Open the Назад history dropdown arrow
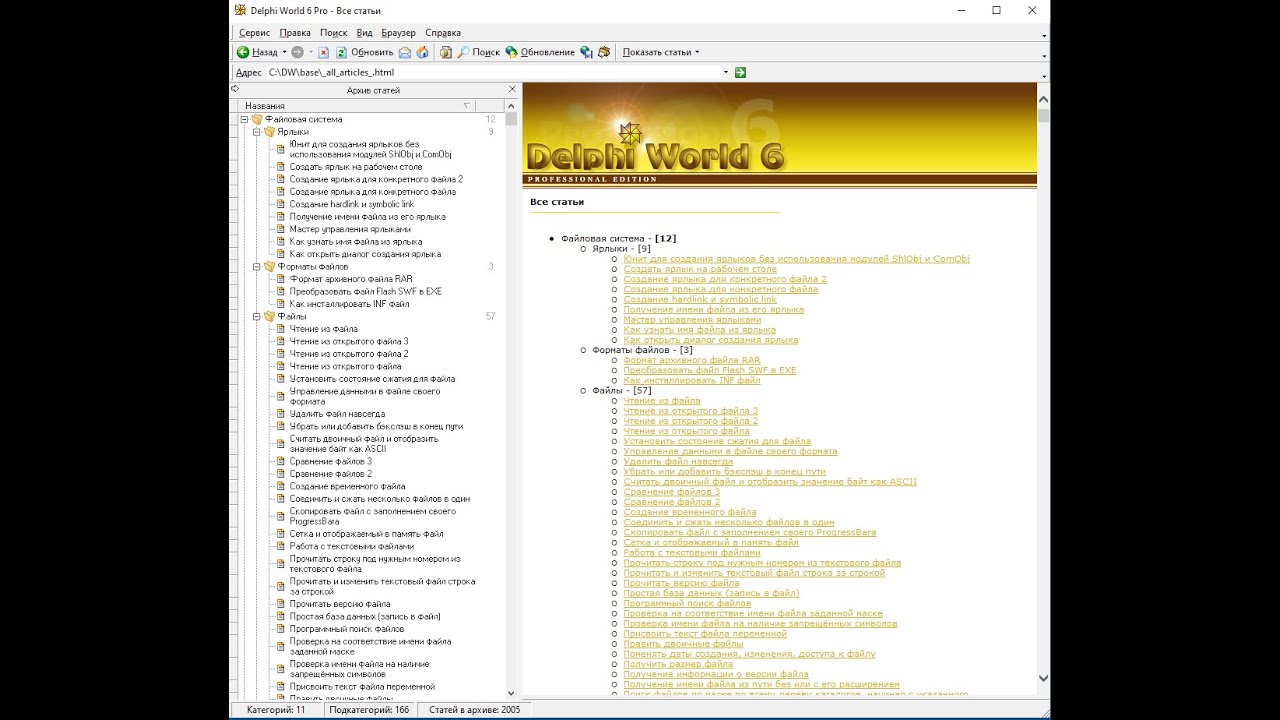Image resolution: width=1280 pixels, height=720 pixels. tap(284, 52)
